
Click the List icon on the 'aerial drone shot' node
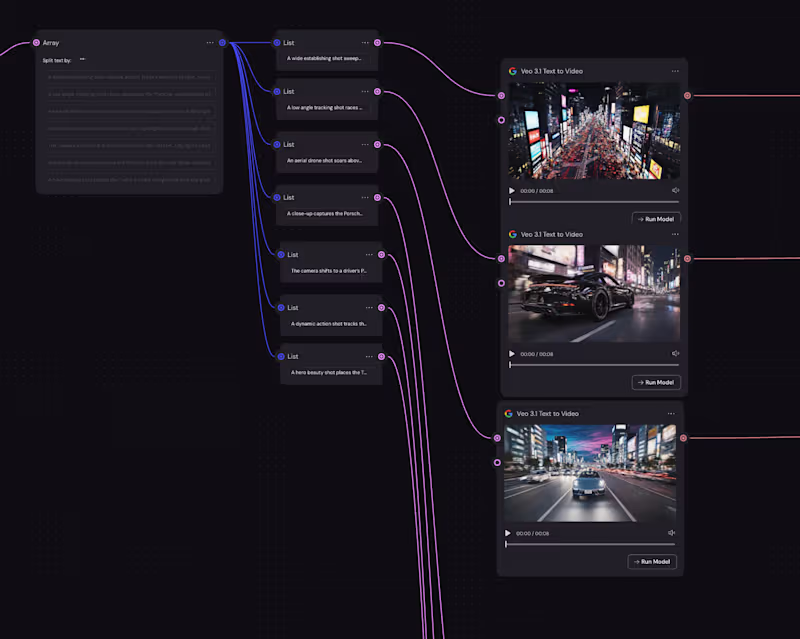(x=277, y=143)
